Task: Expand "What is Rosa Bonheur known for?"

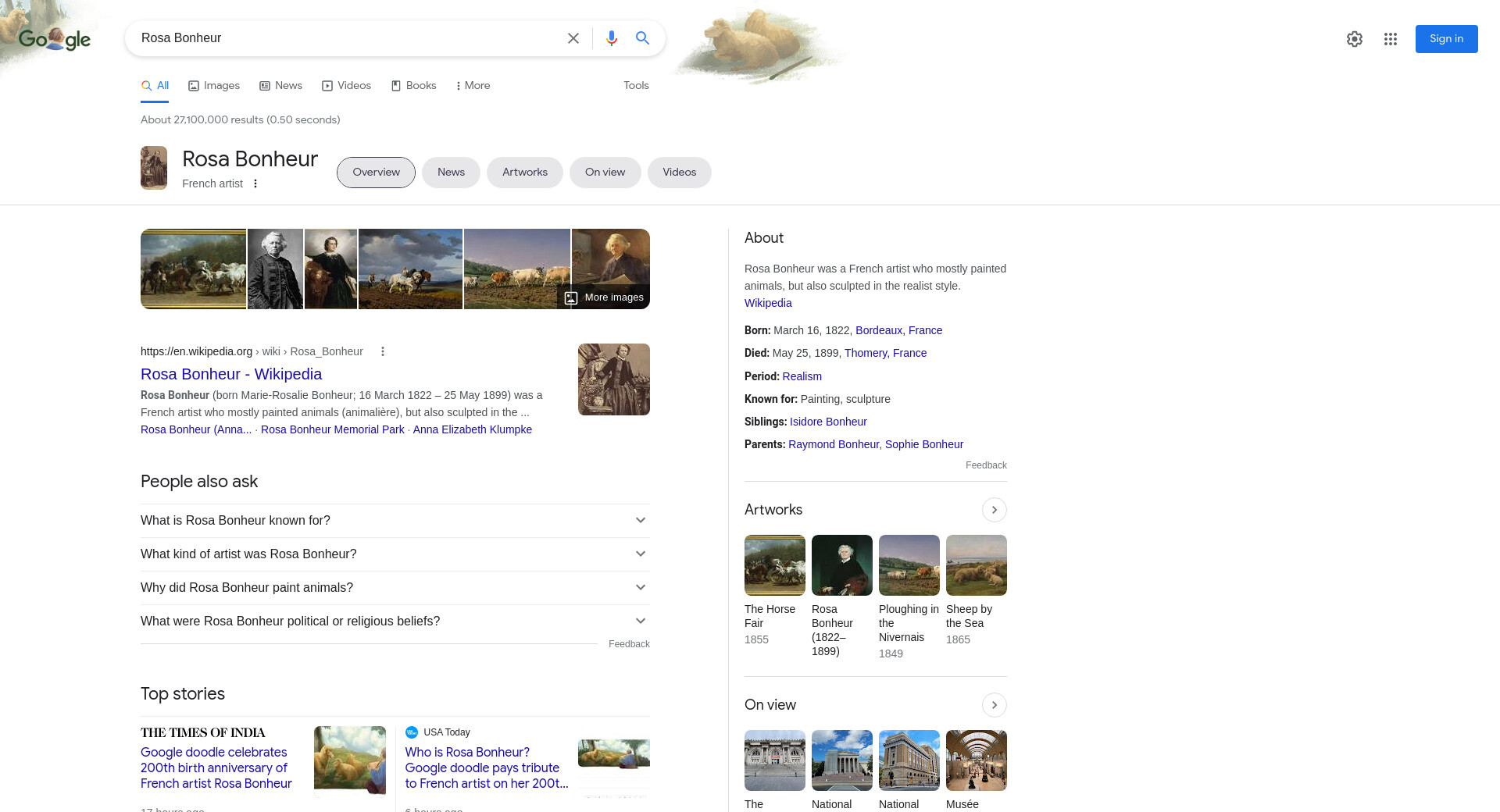Action: (x=395, y=521)
